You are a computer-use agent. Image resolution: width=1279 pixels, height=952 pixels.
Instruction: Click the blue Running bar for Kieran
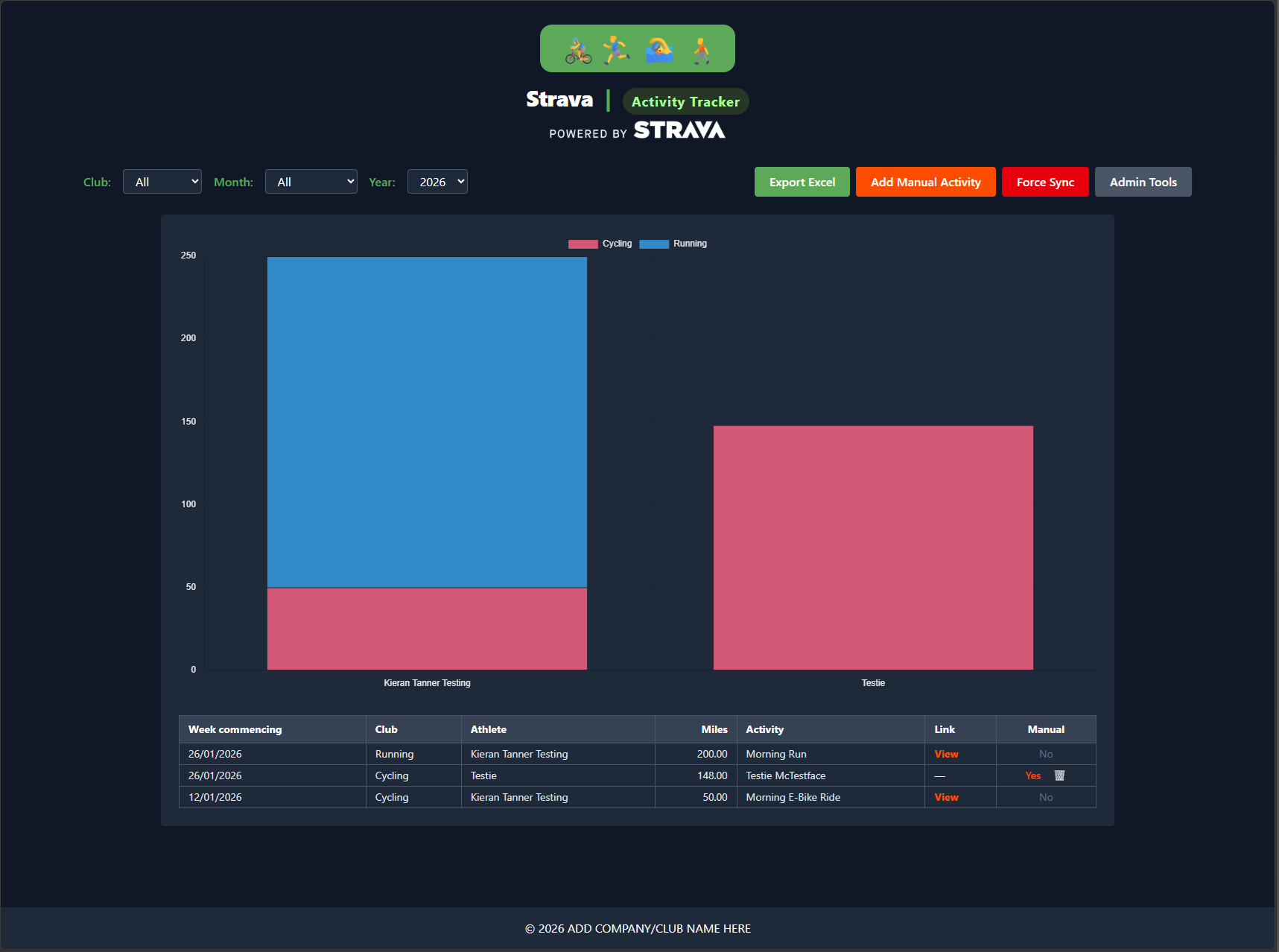click(427, 422)
